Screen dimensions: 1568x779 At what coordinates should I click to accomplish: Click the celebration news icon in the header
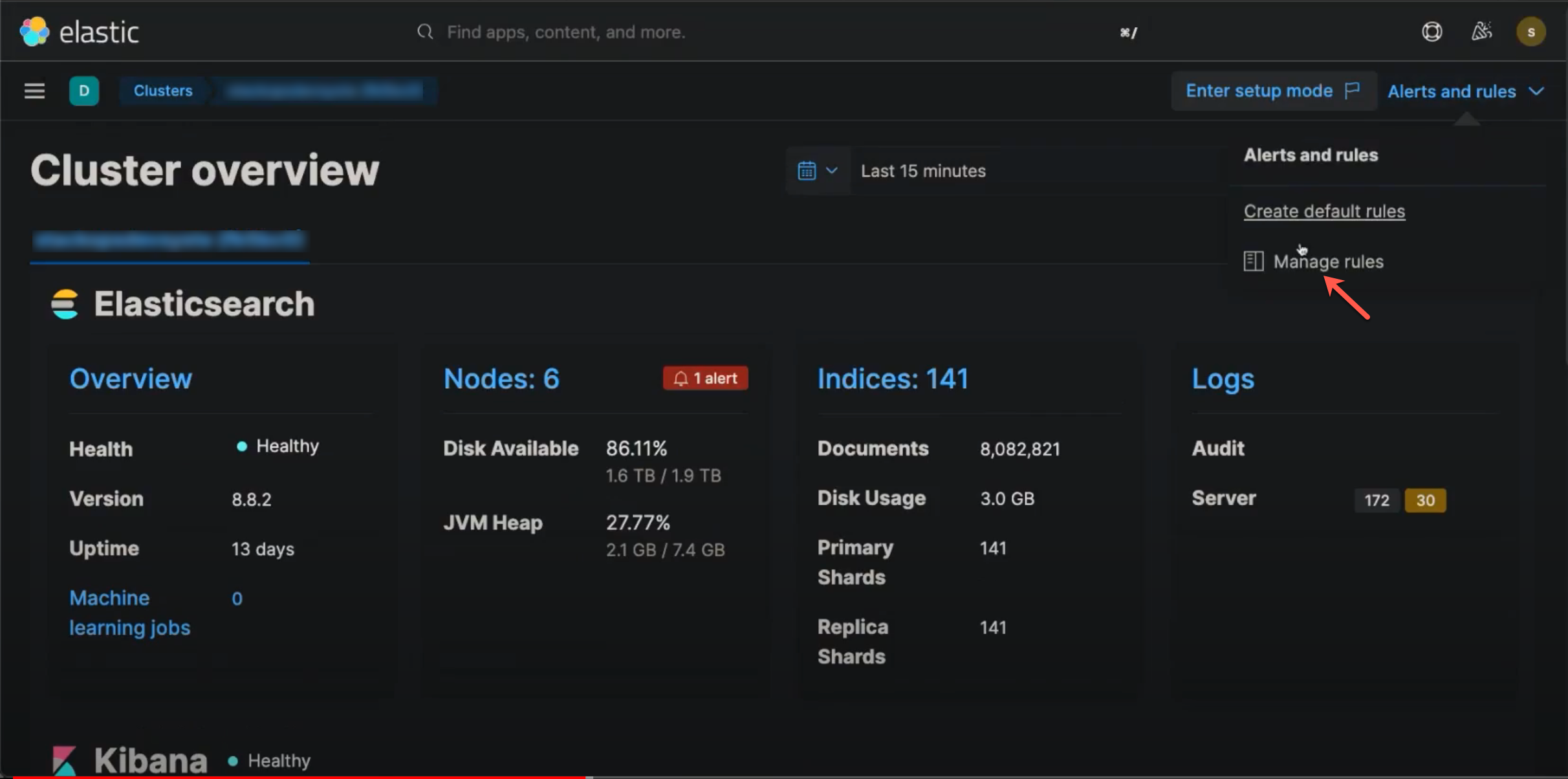pyautogui.click(x=1482, y=31)
